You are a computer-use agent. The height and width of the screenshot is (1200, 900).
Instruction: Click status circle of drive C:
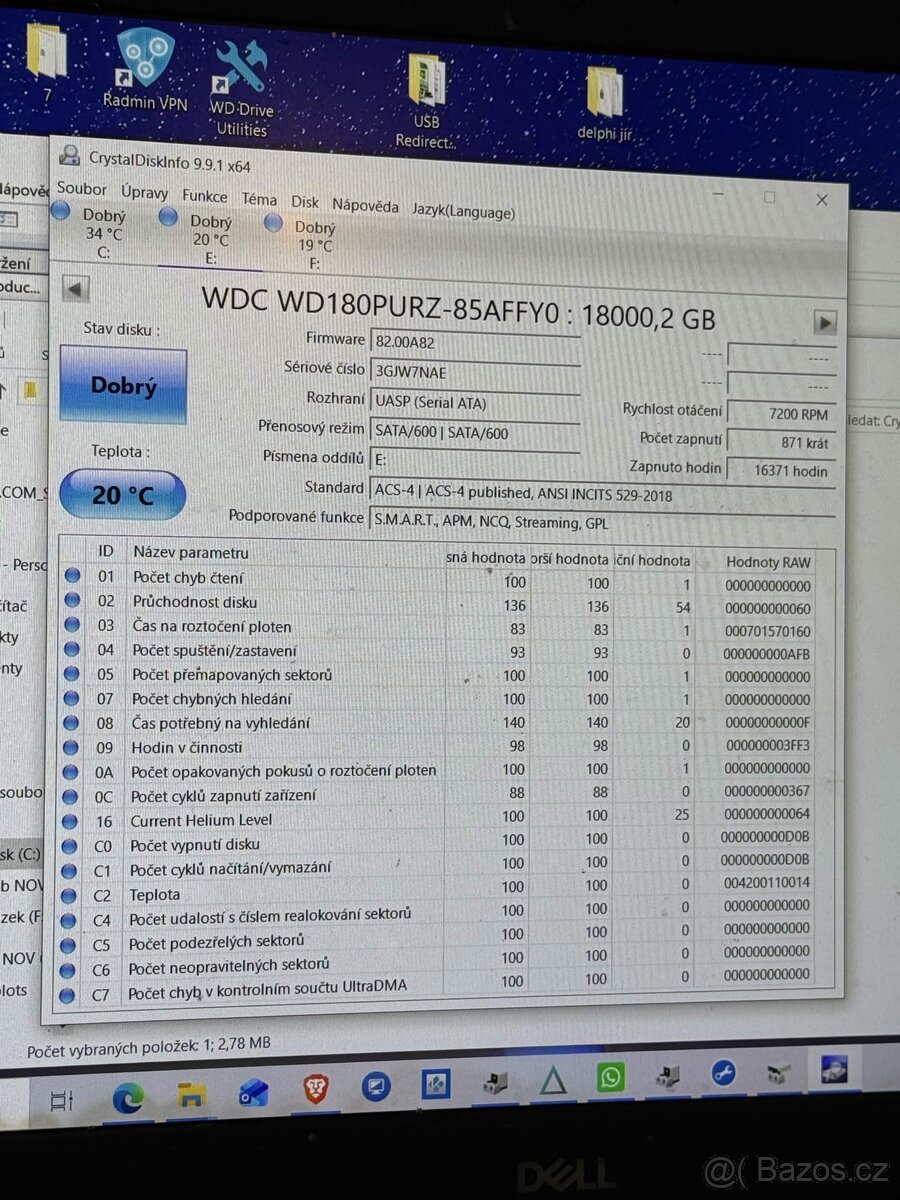[x=60, y=211]
